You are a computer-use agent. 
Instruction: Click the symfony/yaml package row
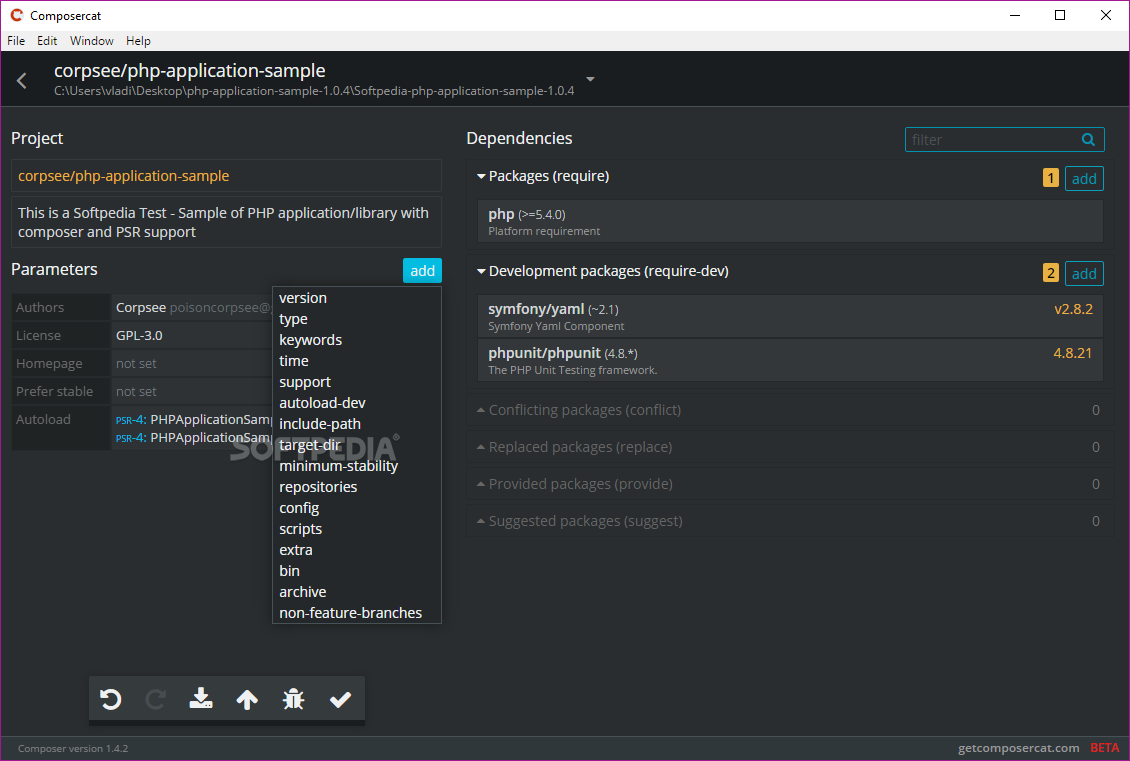pyautogui.click(x=790, y=316)
